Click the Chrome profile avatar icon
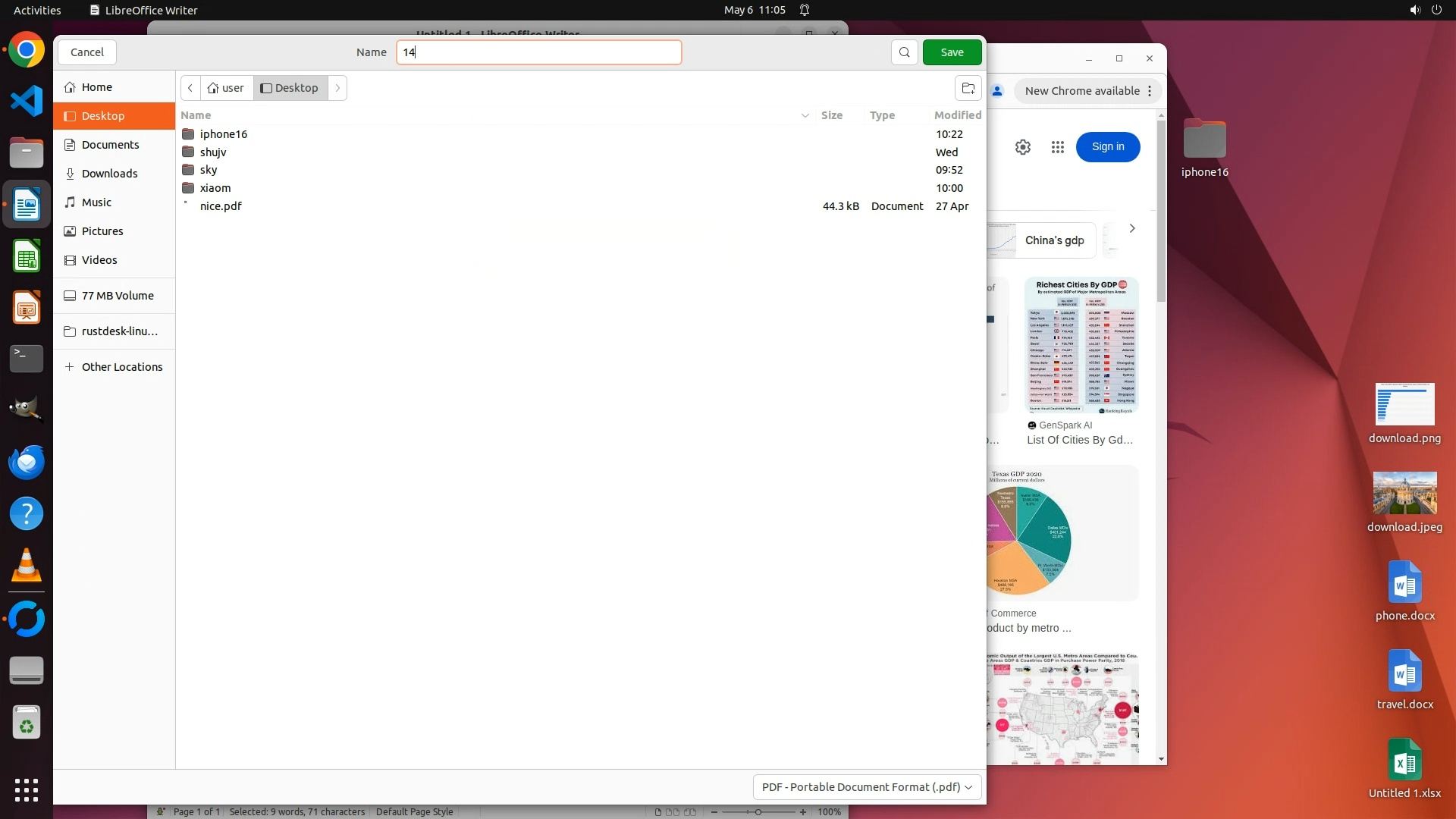Image resolution: width=1456 pixels, height=819 pixels. click(997, 91)
